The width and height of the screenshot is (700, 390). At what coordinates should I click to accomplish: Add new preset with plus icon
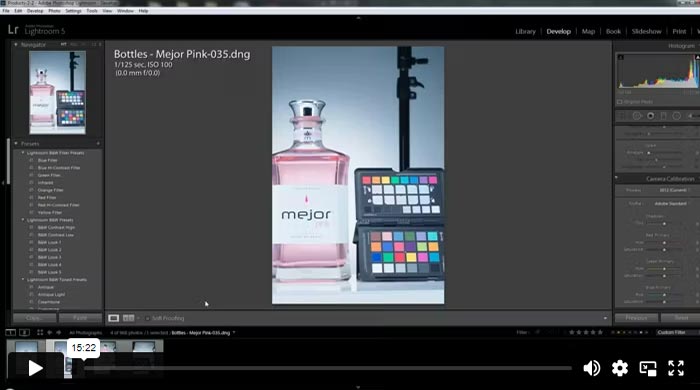point(98,144)
